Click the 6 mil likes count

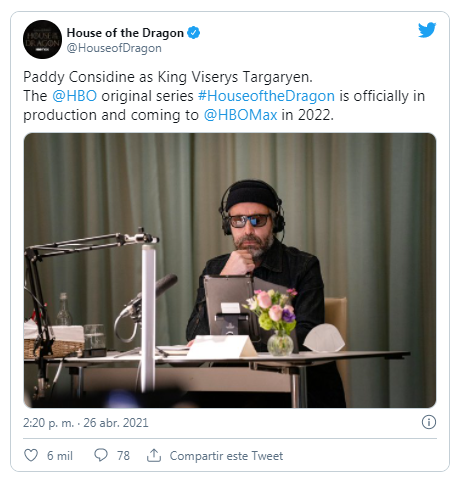point(60,455)
